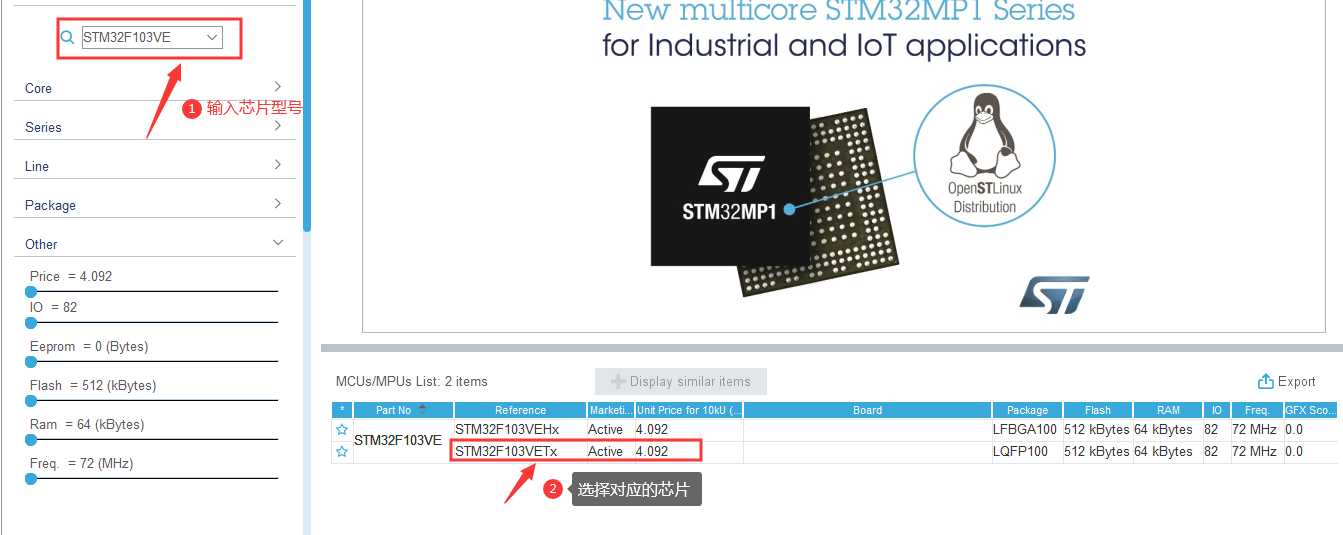Screen dimensions: 1343x535
Task: Click the Eeprom slider handle
Action: pyautogui.click(x=31, y=362)
